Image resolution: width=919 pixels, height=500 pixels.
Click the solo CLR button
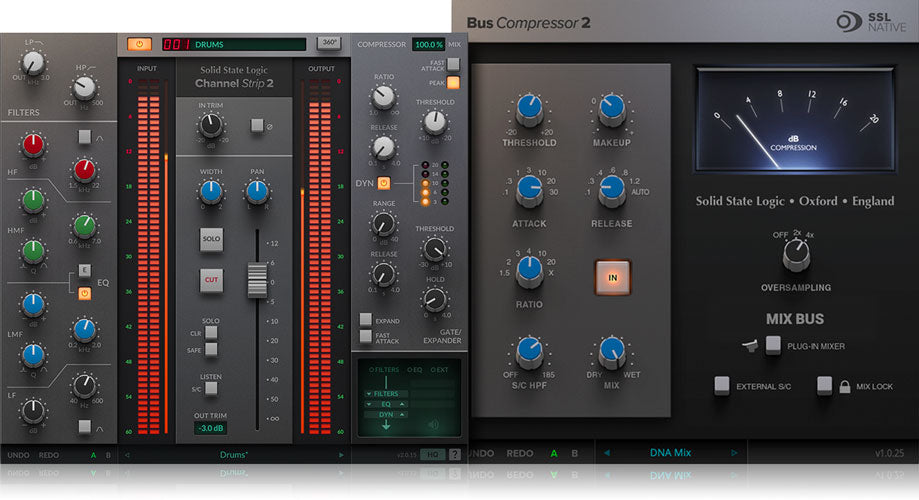(211, 332)
